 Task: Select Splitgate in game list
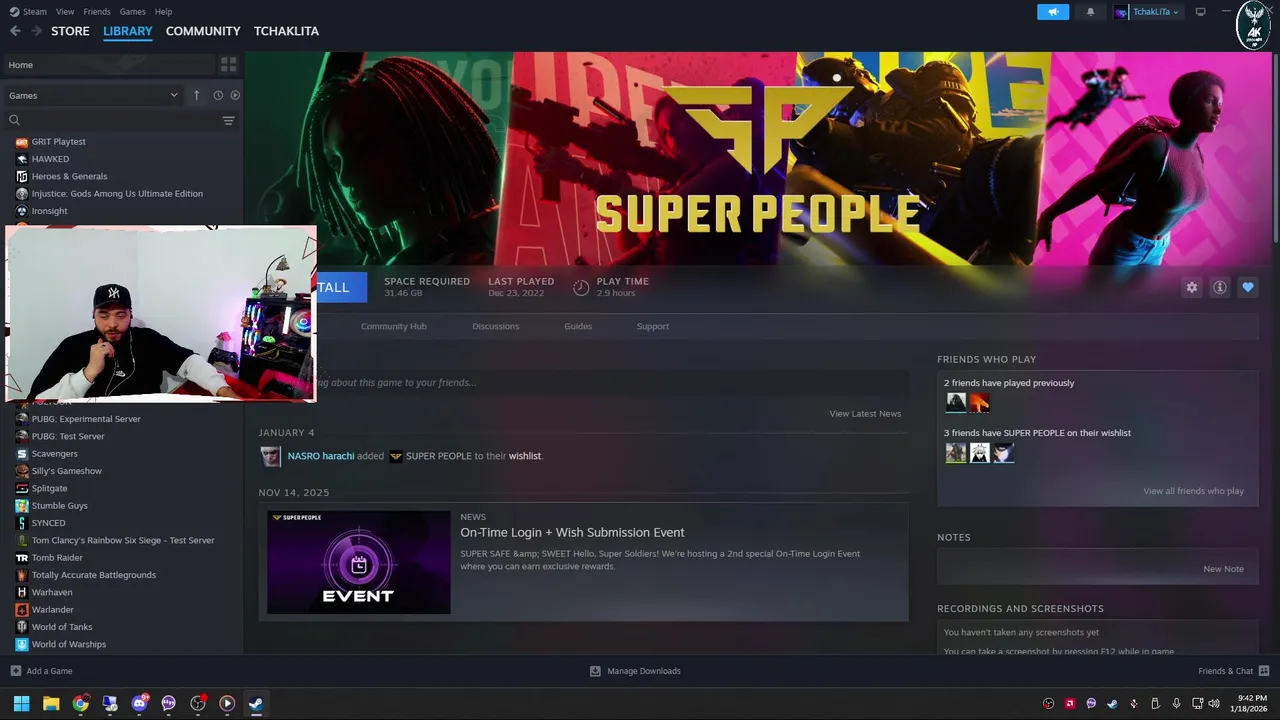[49, 488]
